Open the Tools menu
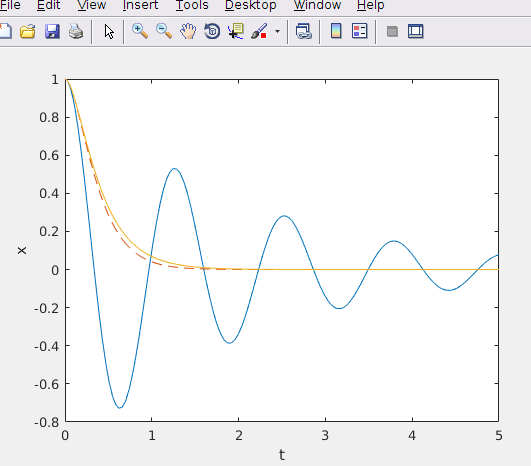The height and width of the screenshot is (466, 531). (x=192, y=5)
